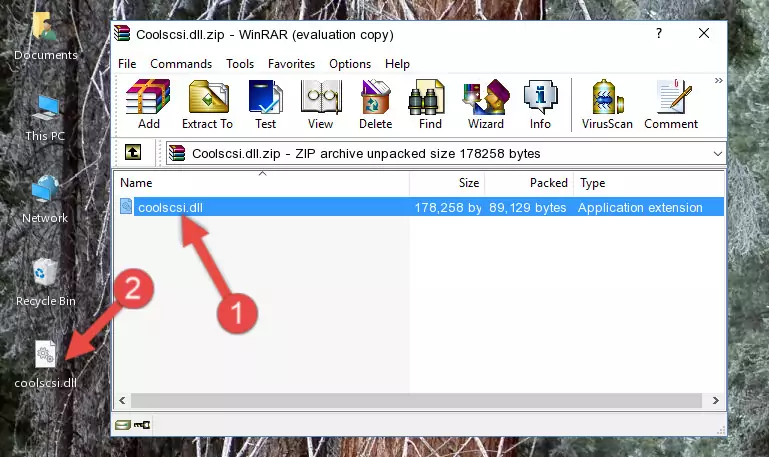The height and width of the screenshot is (457, 769).
Task: Click the horizontal scrollbar right arrow
Action: tap(716, 401)
